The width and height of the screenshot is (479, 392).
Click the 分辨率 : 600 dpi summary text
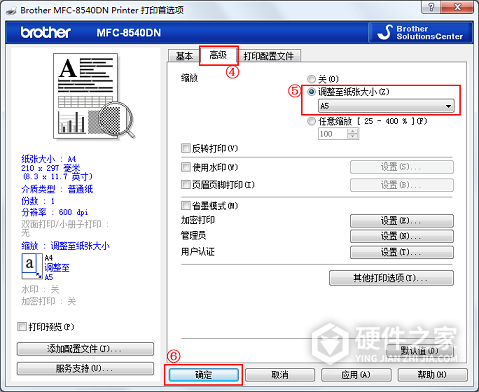[55, 212]
